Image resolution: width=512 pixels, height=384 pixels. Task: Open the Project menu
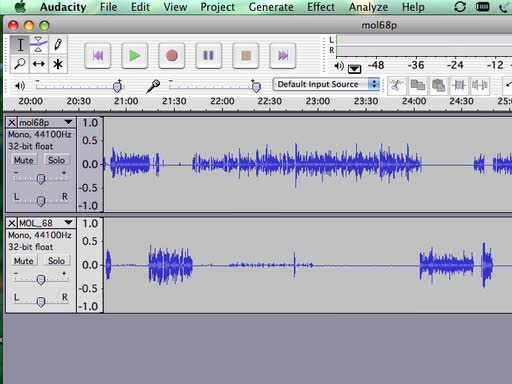point(218,7)
